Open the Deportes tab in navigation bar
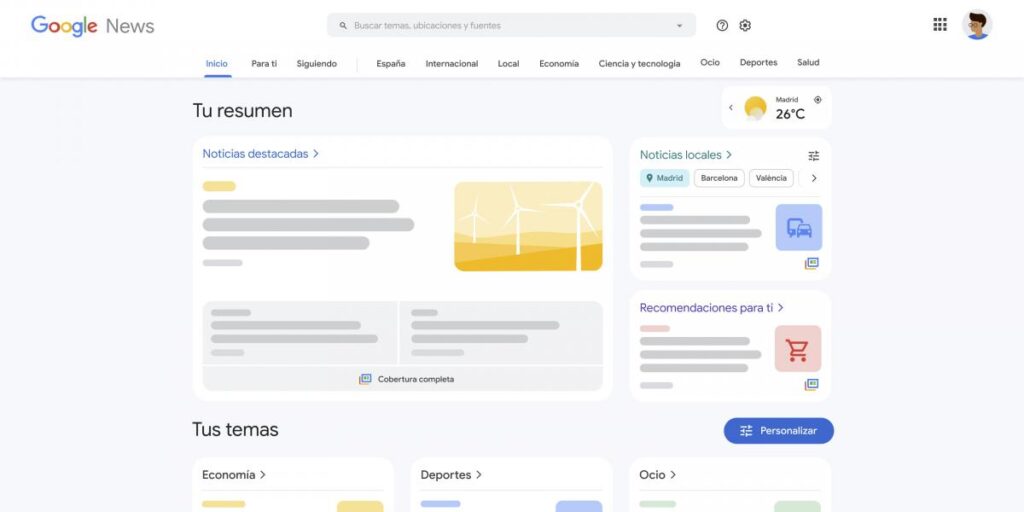The image size is (1024, 512). click(758, 62)
